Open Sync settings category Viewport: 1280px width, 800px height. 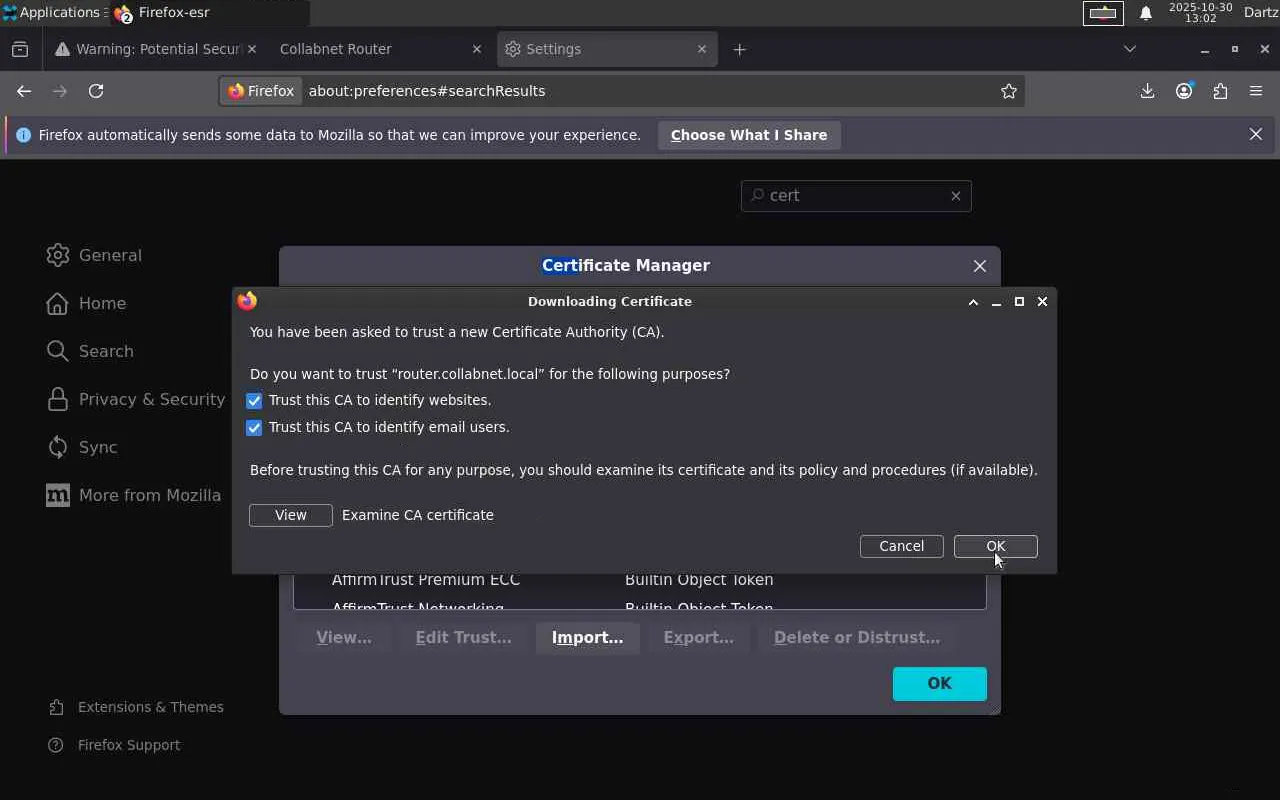(82, 447)
